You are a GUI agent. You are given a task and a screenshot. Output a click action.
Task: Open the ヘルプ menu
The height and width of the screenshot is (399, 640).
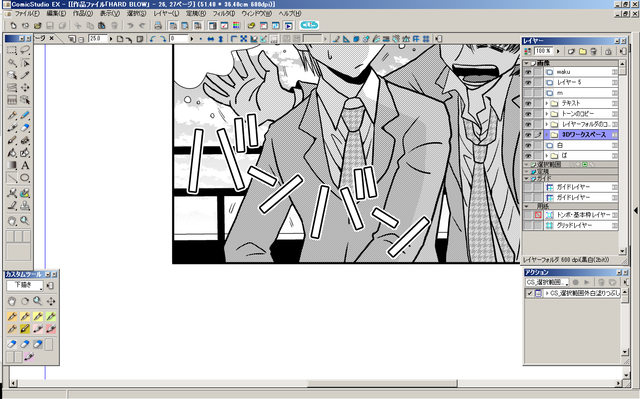(x=290, y=13)
